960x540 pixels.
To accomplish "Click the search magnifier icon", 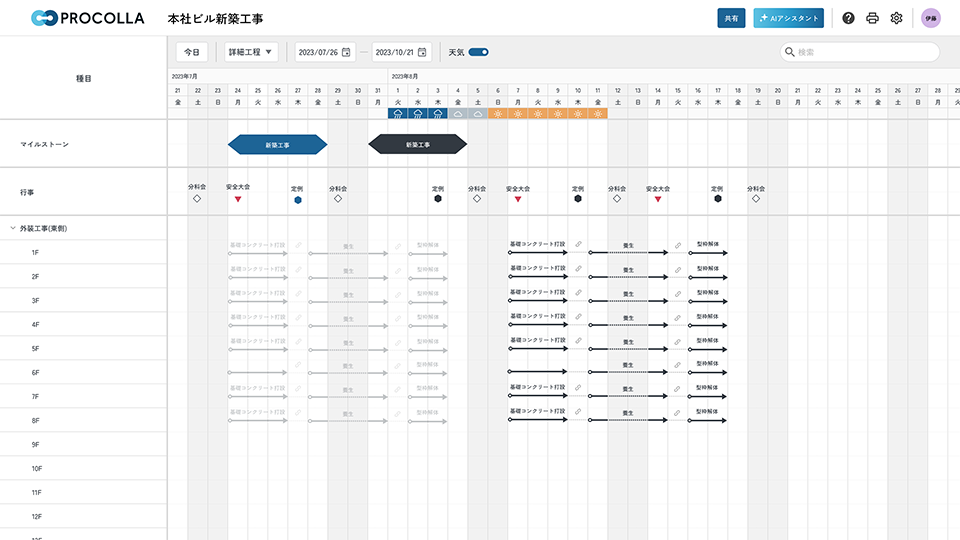I will tap(790, 52).
